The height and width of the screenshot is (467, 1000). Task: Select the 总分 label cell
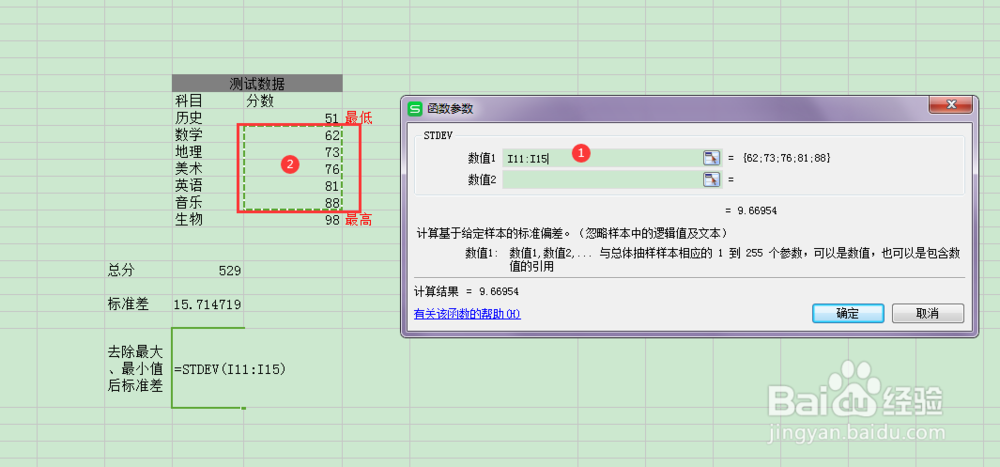[138, 271]
